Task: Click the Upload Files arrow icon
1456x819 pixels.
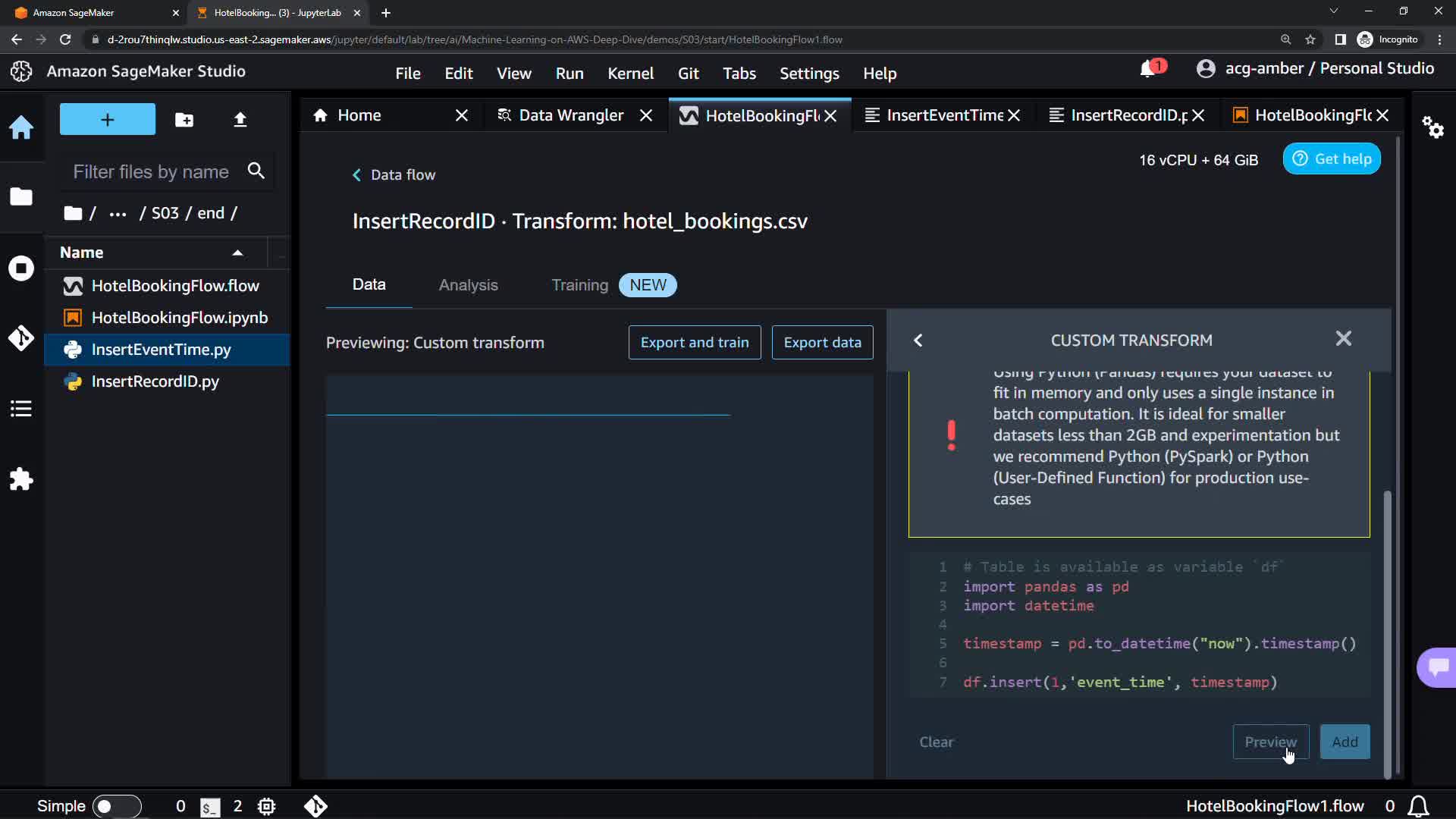Action: coord(240,120)
